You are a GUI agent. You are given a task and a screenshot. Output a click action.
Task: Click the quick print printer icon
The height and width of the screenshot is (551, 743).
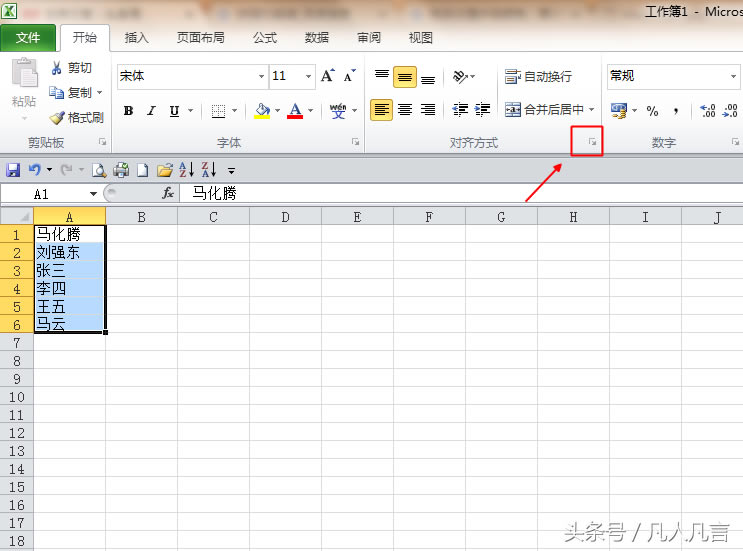121,170
